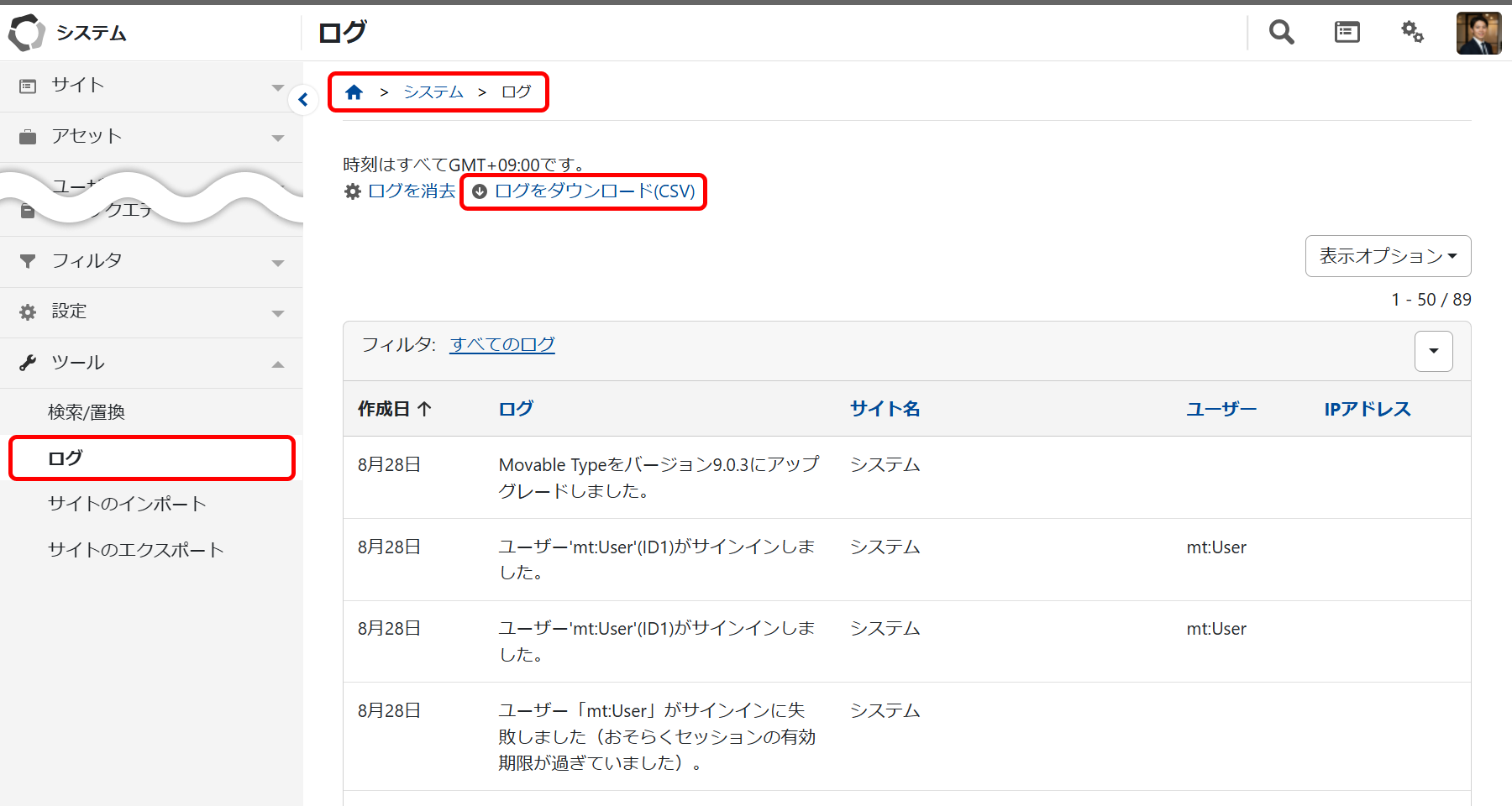Click the gear icon beside ログを消去

[353, 191]
